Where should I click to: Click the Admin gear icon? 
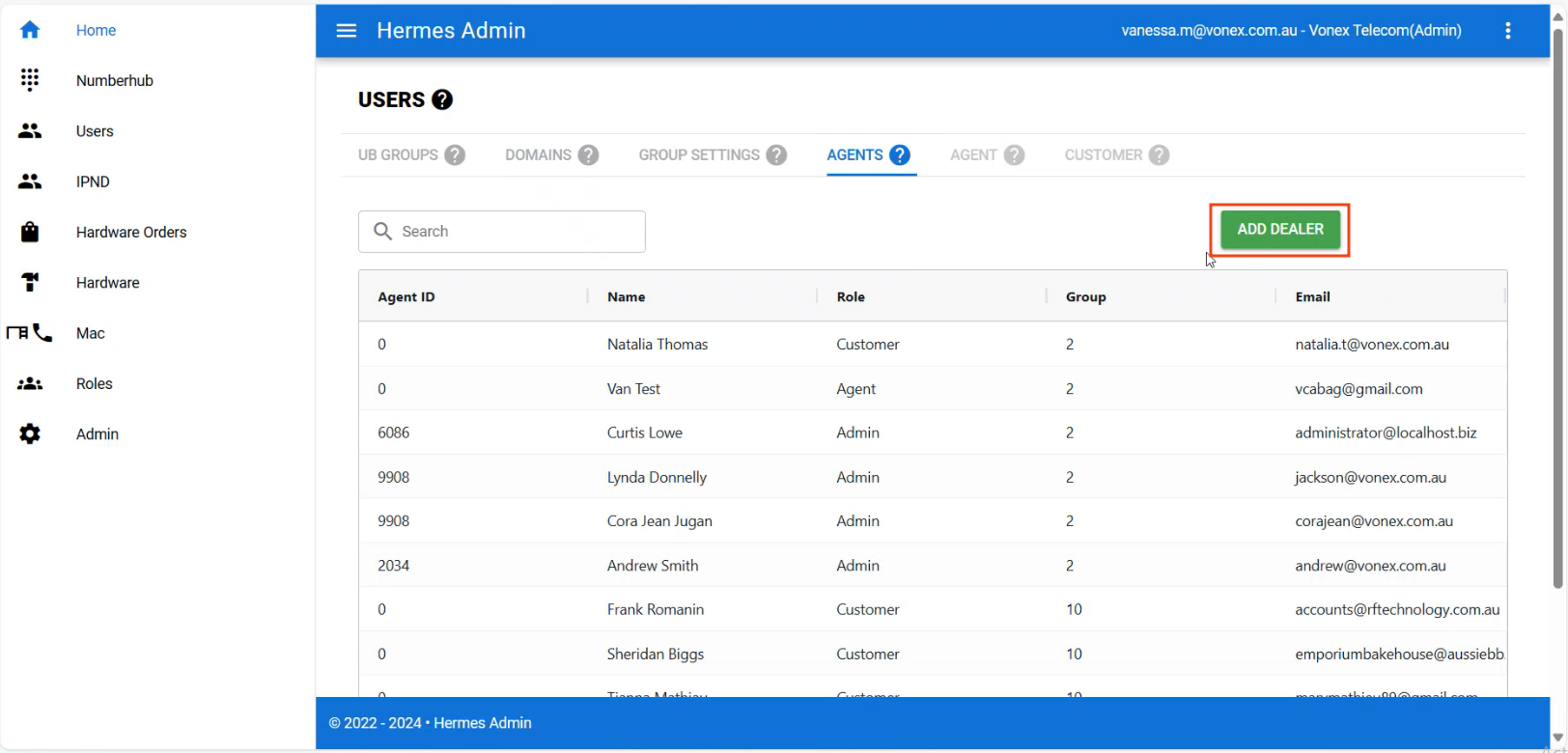(x=30, y=433)
